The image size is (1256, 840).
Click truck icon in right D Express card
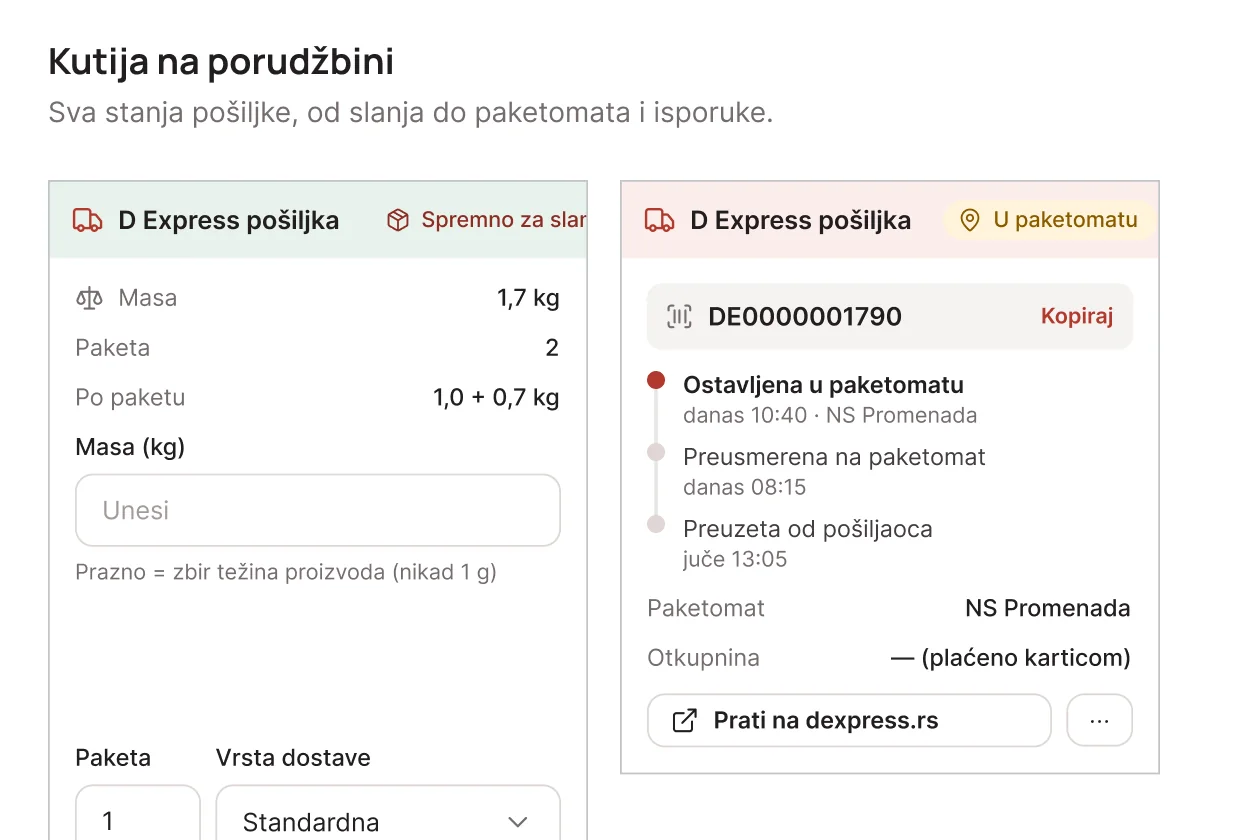[x=659, y=220]
